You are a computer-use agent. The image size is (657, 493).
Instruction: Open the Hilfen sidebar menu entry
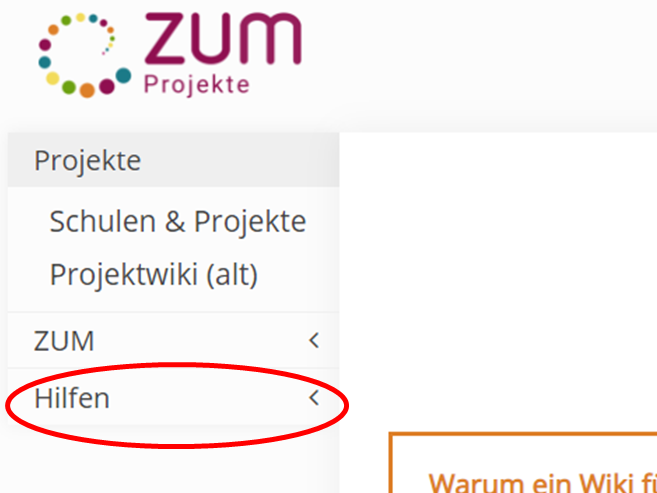pos(173,397)
